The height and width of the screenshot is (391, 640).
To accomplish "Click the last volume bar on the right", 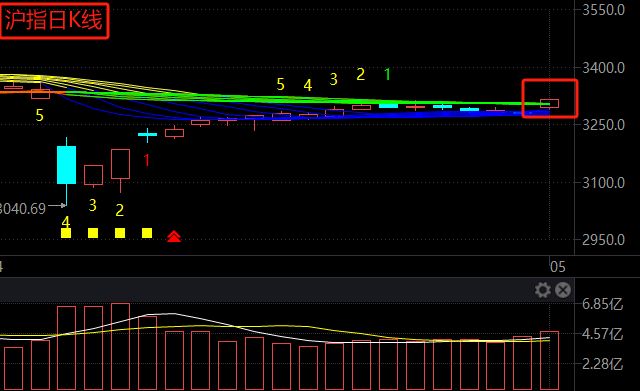I will coord(549,360).
